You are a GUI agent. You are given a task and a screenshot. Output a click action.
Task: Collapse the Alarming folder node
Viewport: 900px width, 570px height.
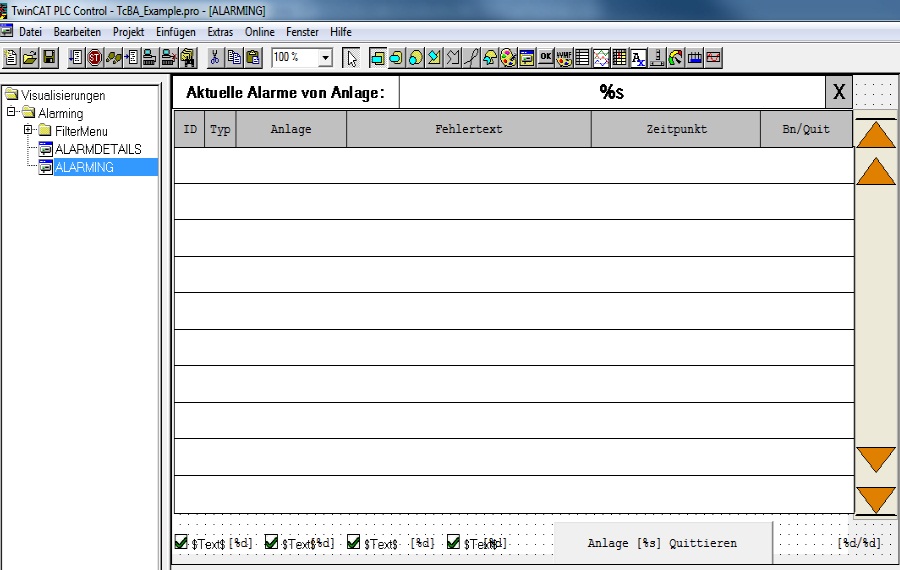coord(11,112)
